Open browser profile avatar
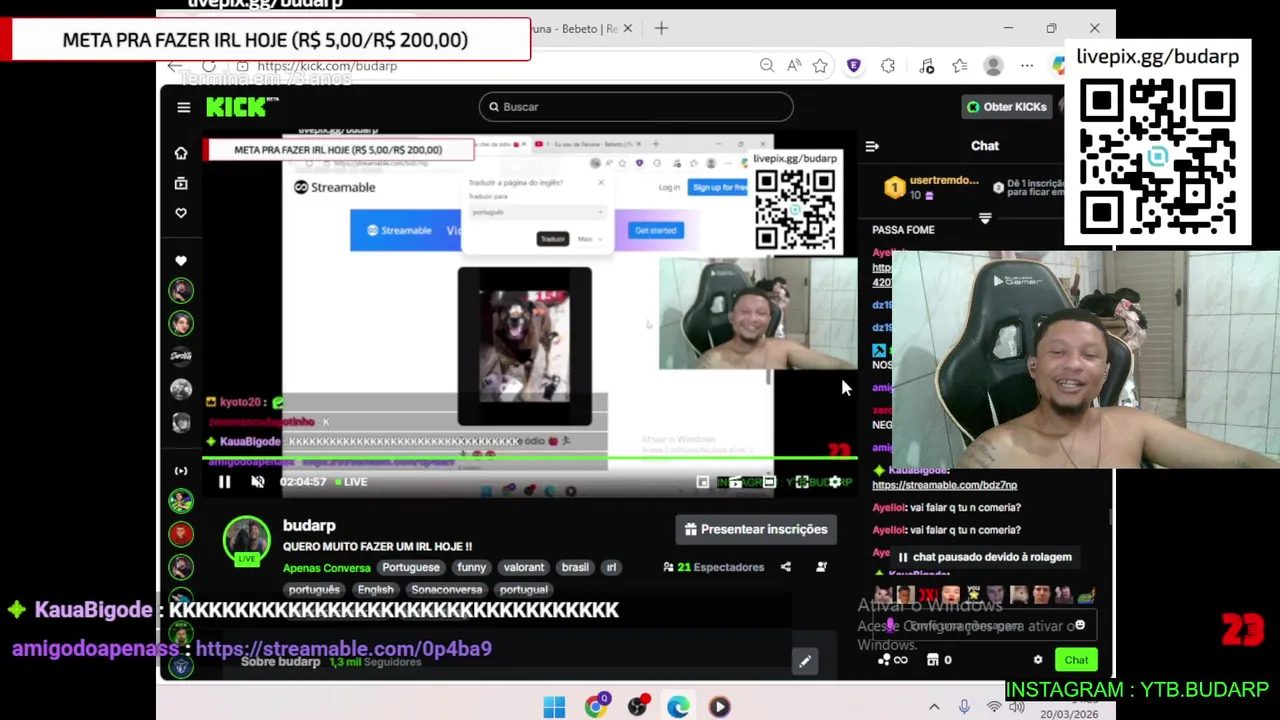This screenshot has width=1280, height=720. (x=993, y=66)
